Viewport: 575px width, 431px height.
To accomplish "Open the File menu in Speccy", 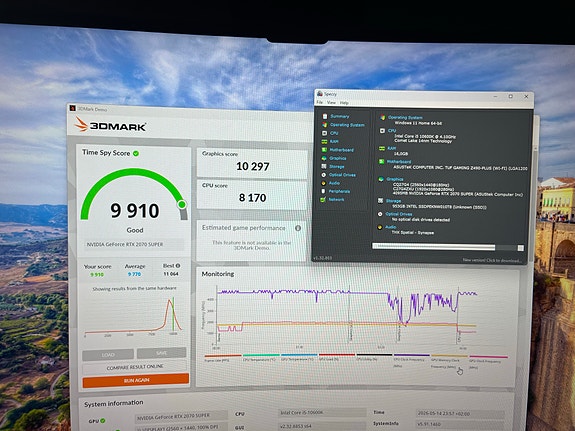I will click(x=320, y=103).
